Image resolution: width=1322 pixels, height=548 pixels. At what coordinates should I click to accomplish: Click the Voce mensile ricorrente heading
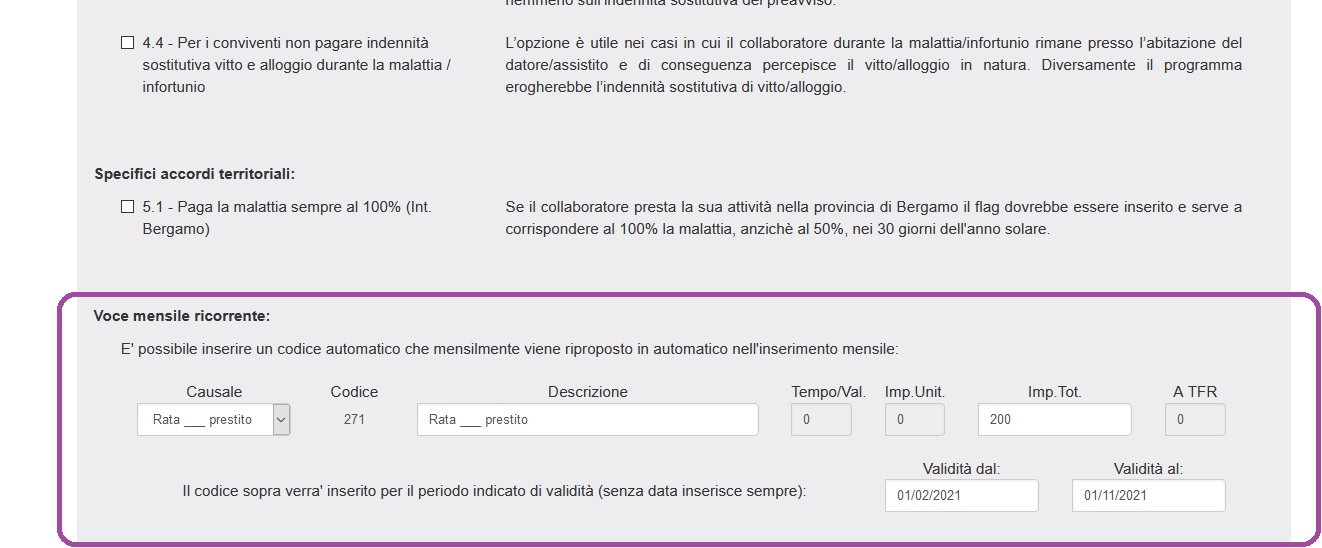[x=182, y=316]
